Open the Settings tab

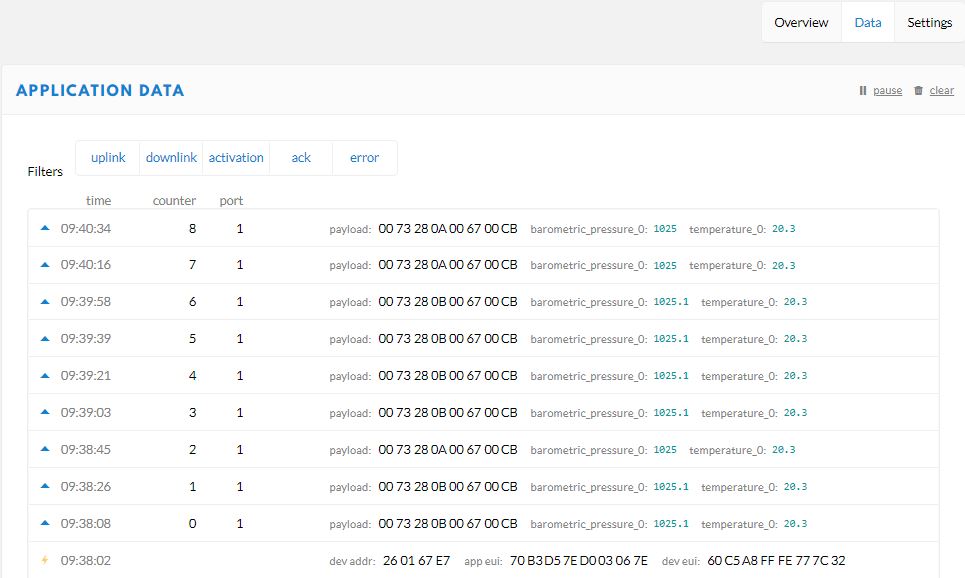pos(929,23)
